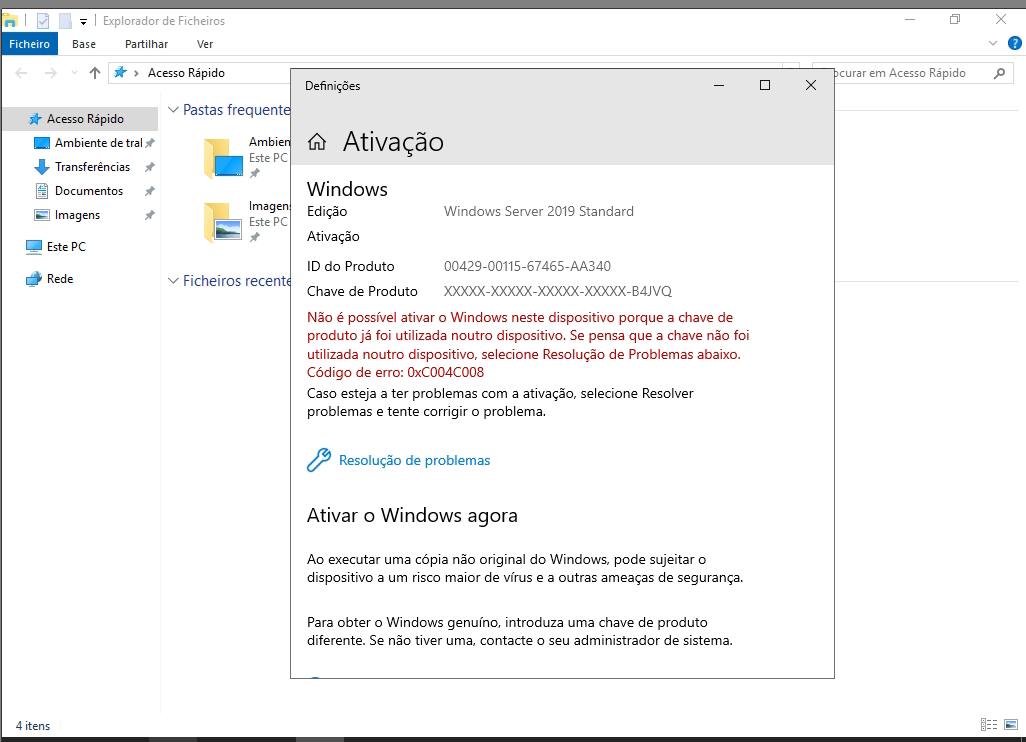This screenshot has height=742, width=1026.
Task: Open the Resolução de problemas link
Action: (414, 460)
